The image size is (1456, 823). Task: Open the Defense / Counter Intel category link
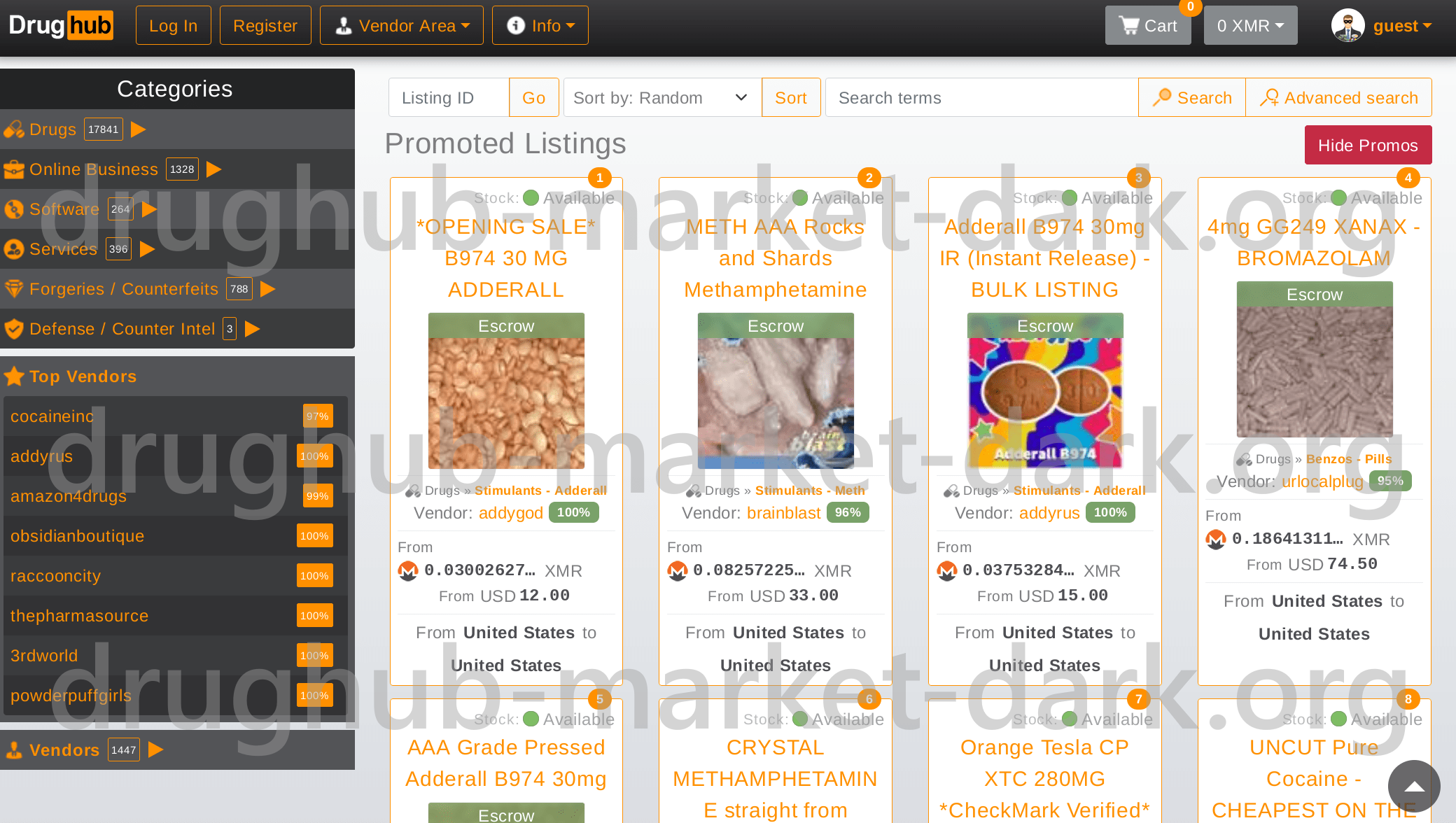pos(122,329)
